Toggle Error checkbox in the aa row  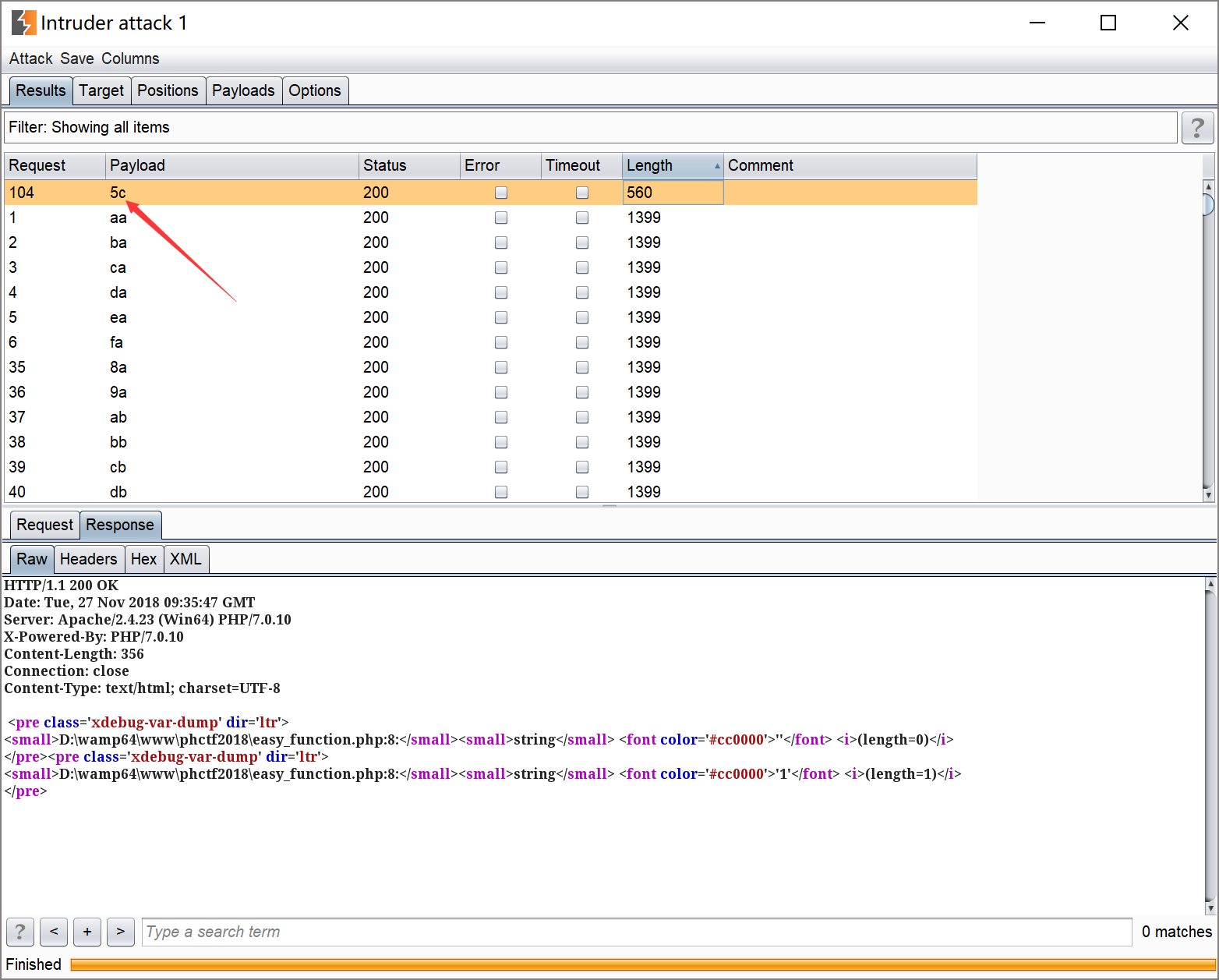[x=501, y=218]
